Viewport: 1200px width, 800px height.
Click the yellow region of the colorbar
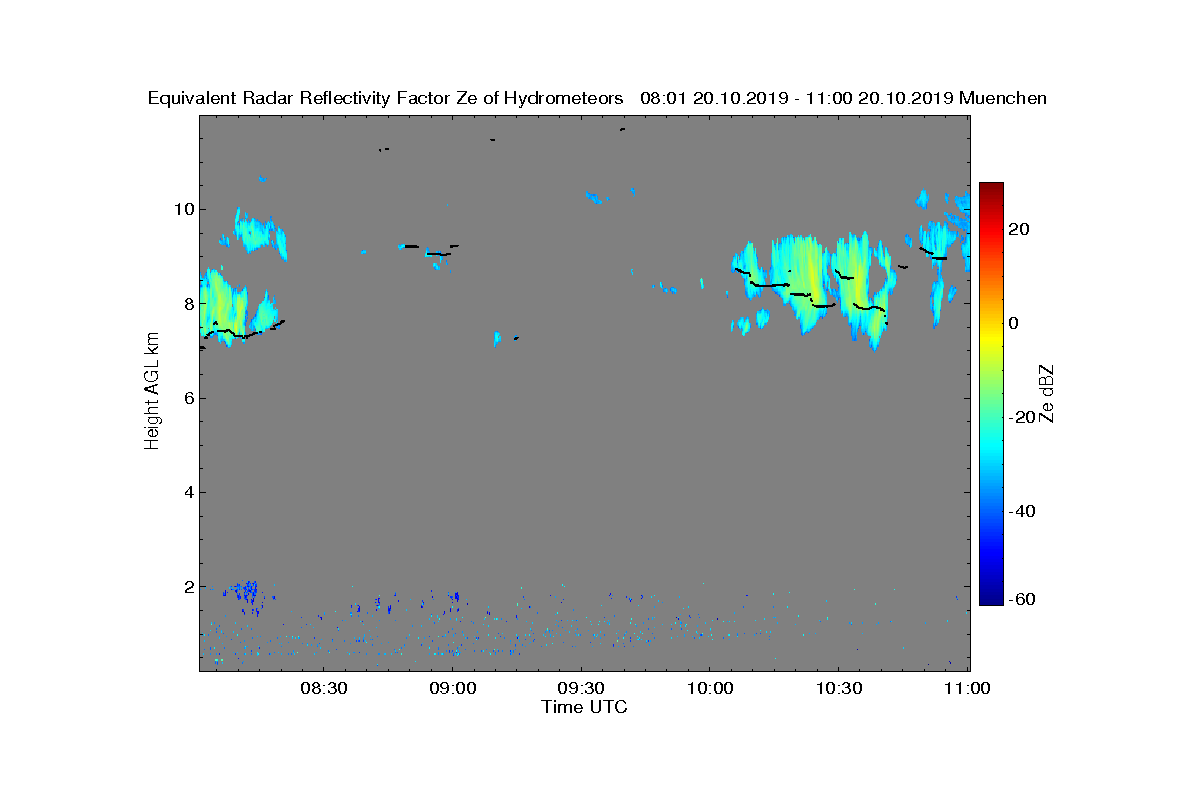click(x=991, y=340)
